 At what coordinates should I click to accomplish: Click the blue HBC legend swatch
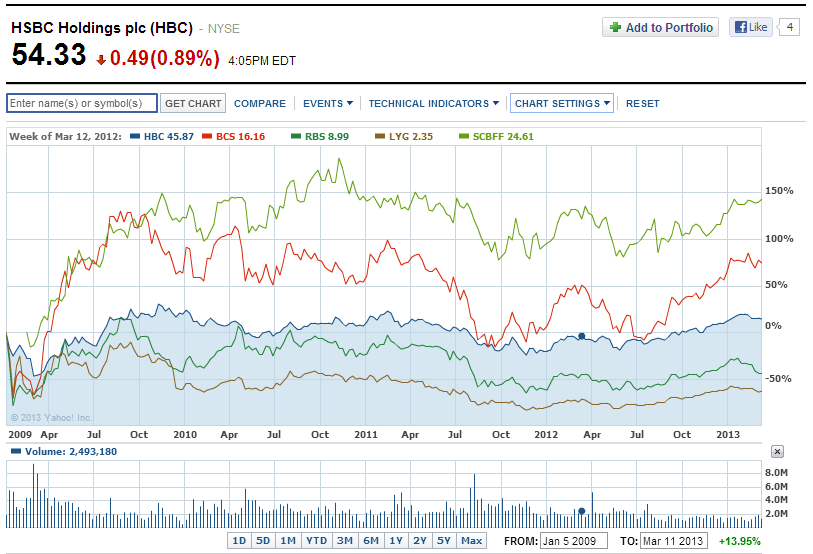tap(135, 136)
